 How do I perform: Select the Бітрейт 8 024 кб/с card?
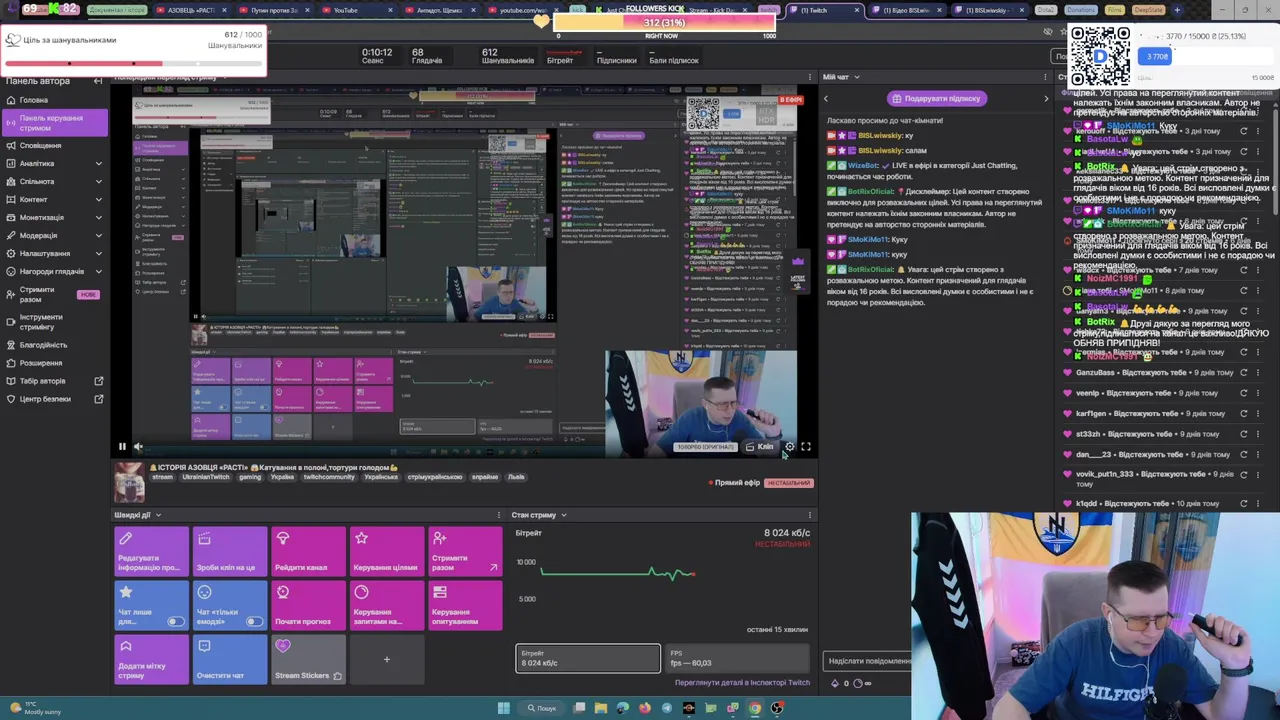coord(588,658)
